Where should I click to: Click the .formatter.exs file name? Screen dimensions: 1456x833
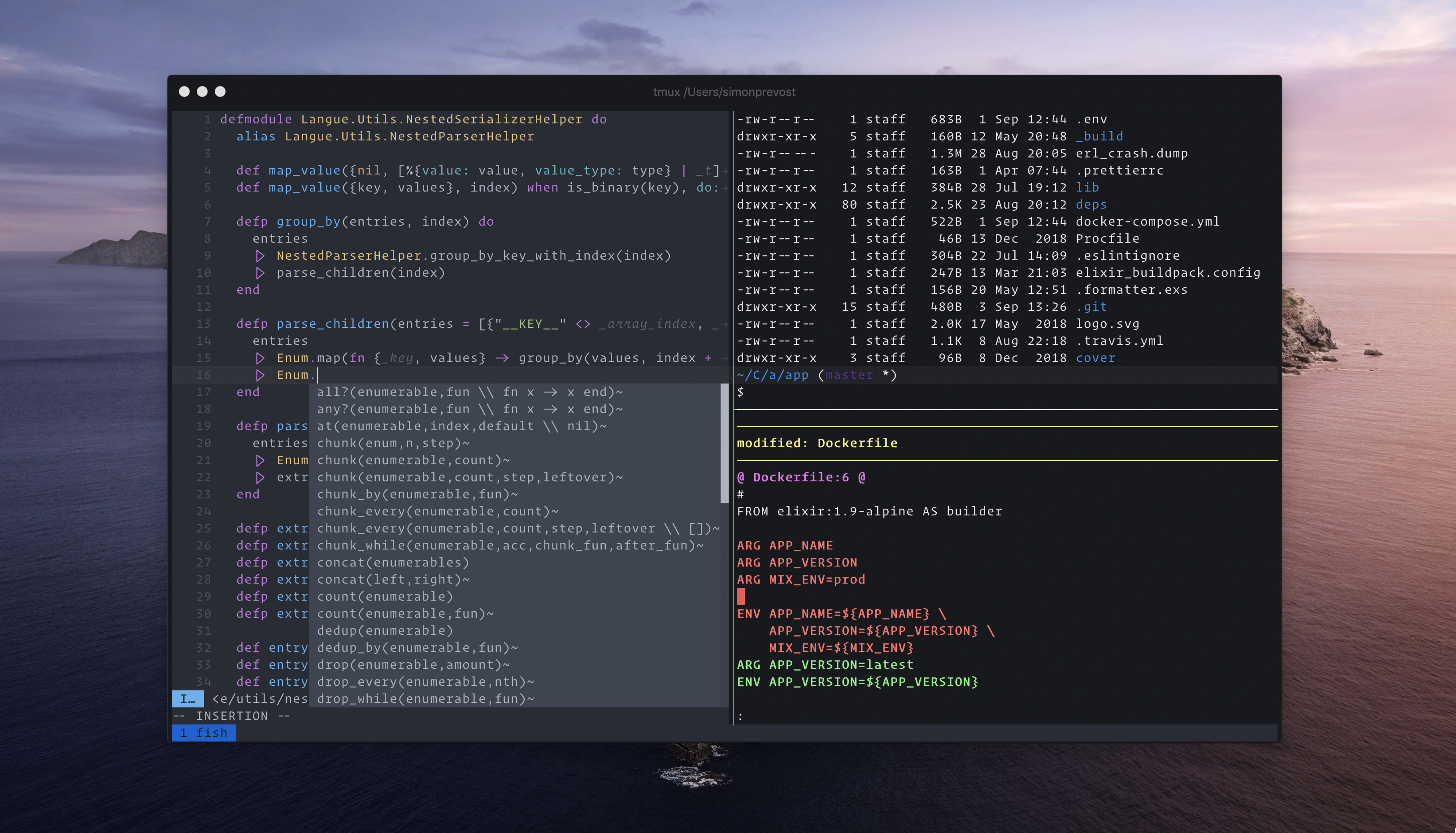[1131, 290]
